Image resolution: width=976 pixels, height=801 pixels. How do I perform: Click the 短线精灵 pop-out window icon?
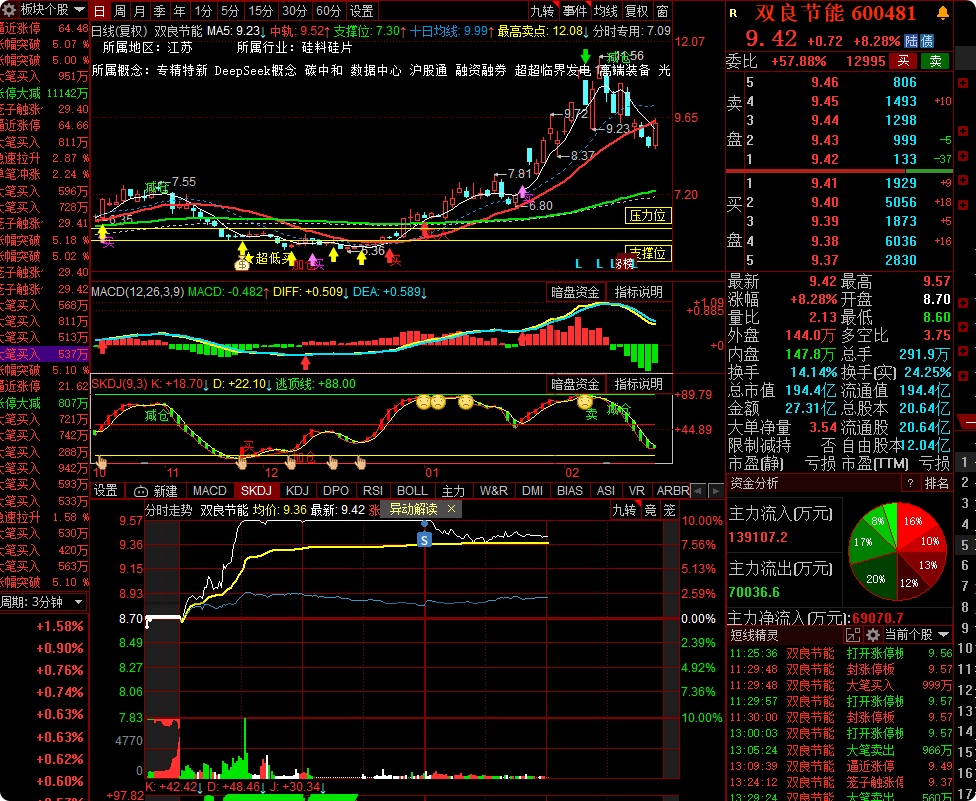[x=853, y=635]
